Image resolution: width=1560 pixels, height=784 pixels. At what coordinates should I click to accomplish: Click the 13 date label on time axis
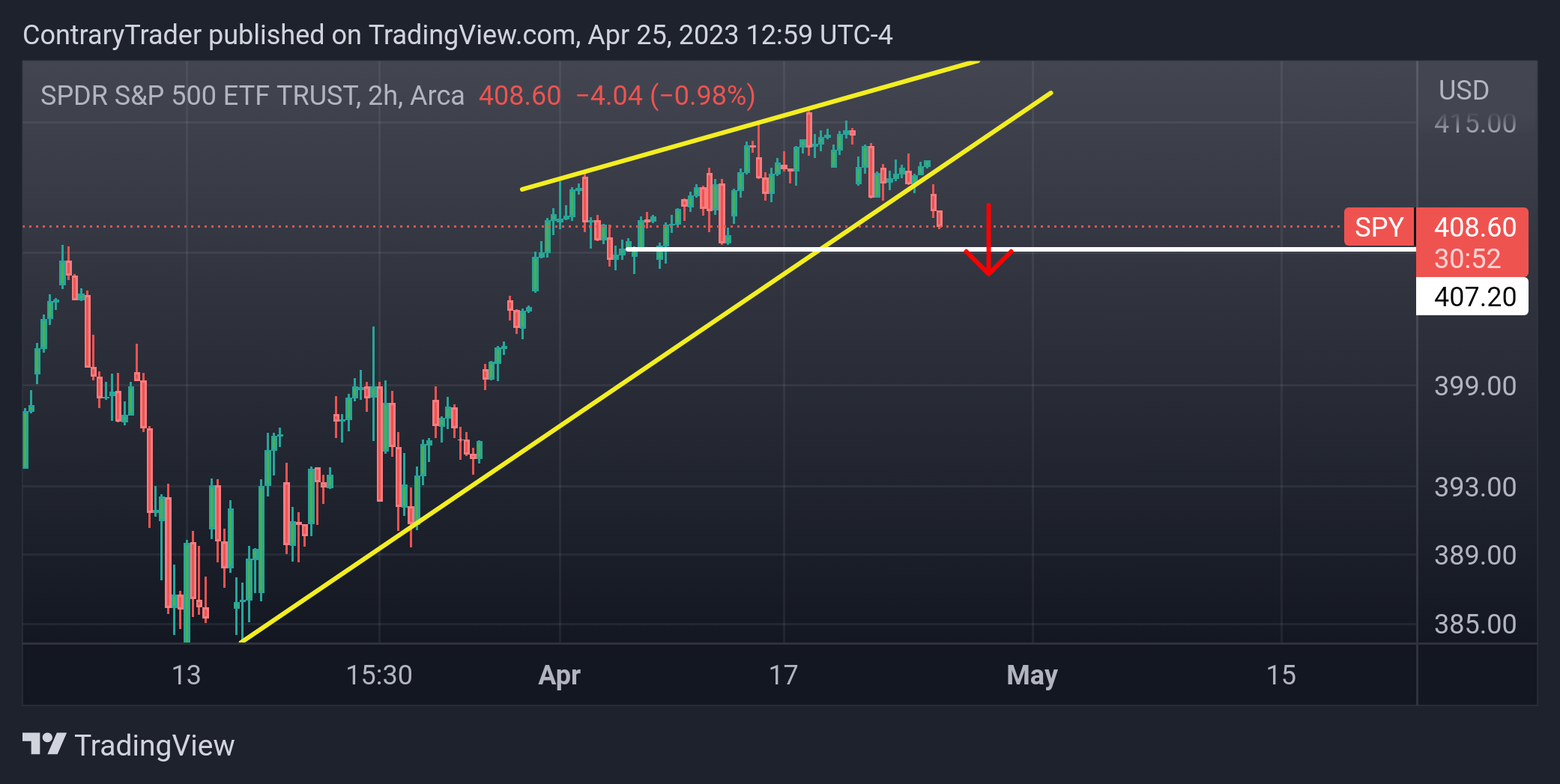(x=186, y=675)
